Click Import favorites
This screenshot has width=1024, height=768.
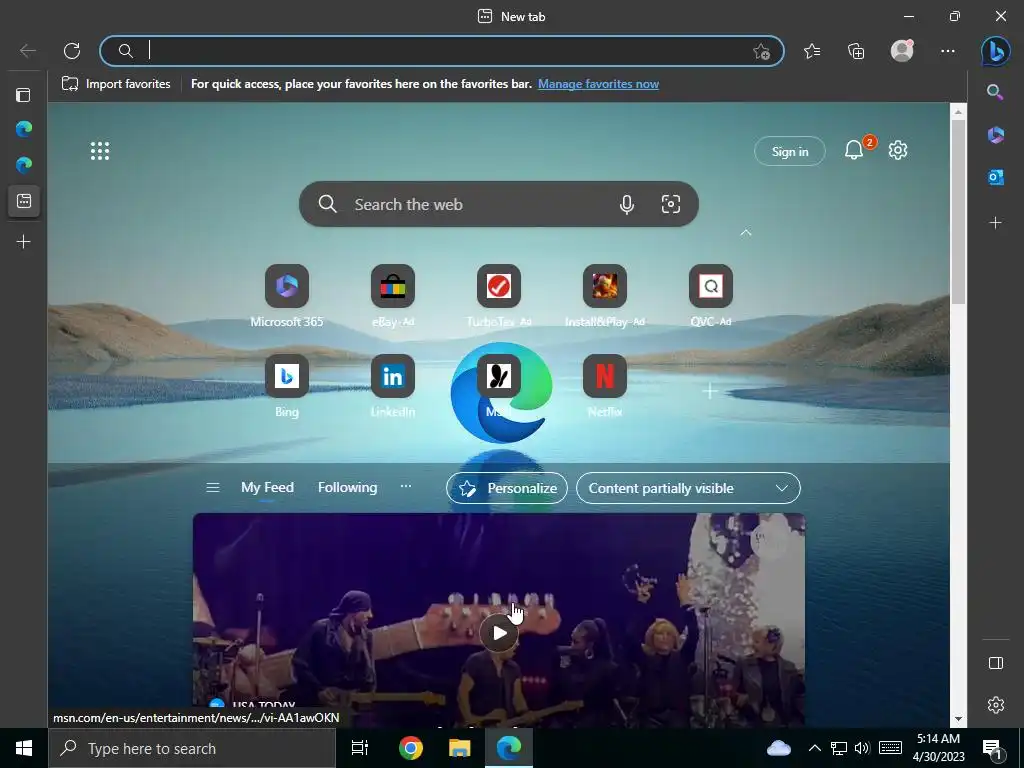116,84
